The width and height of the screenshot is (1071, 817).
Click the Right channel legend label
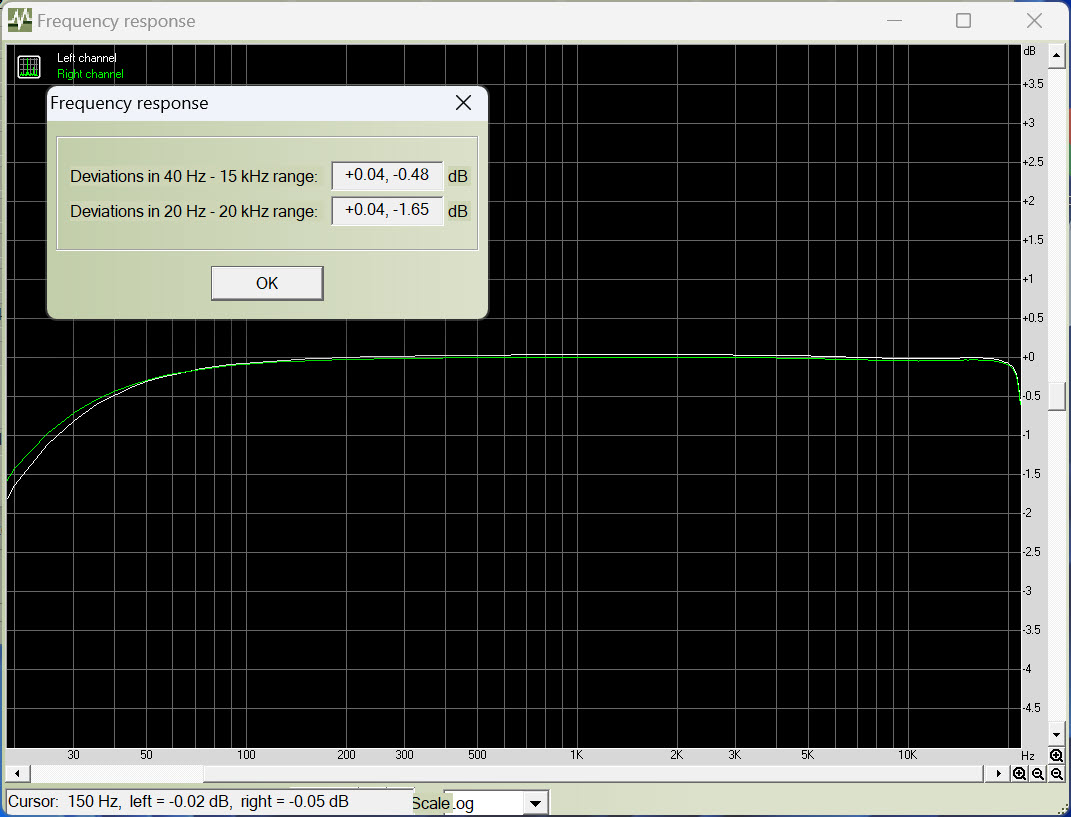tap(90, 74)
